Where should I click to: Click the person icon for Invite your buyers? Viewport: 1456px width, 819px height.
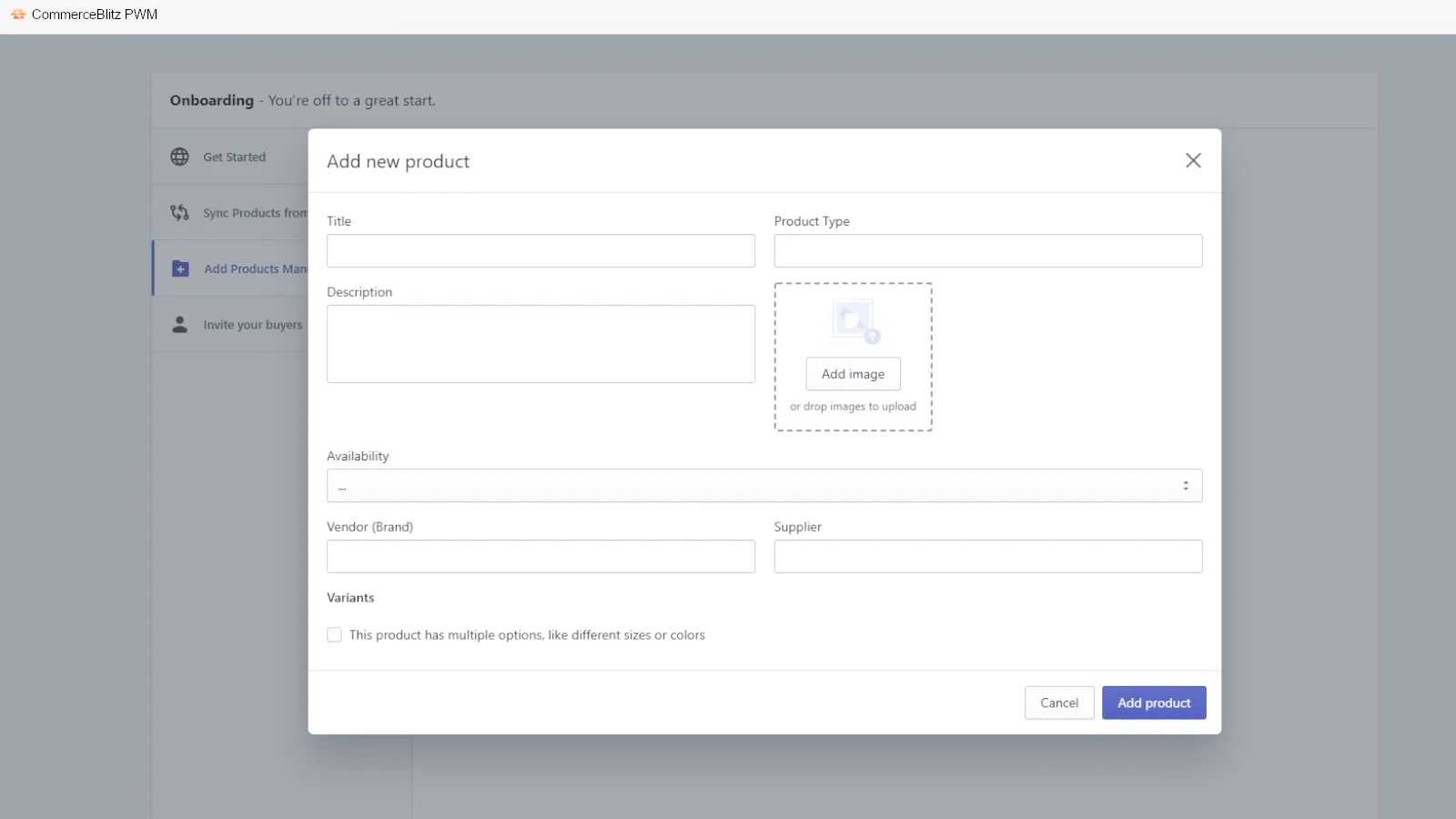[x=180, y=325]
